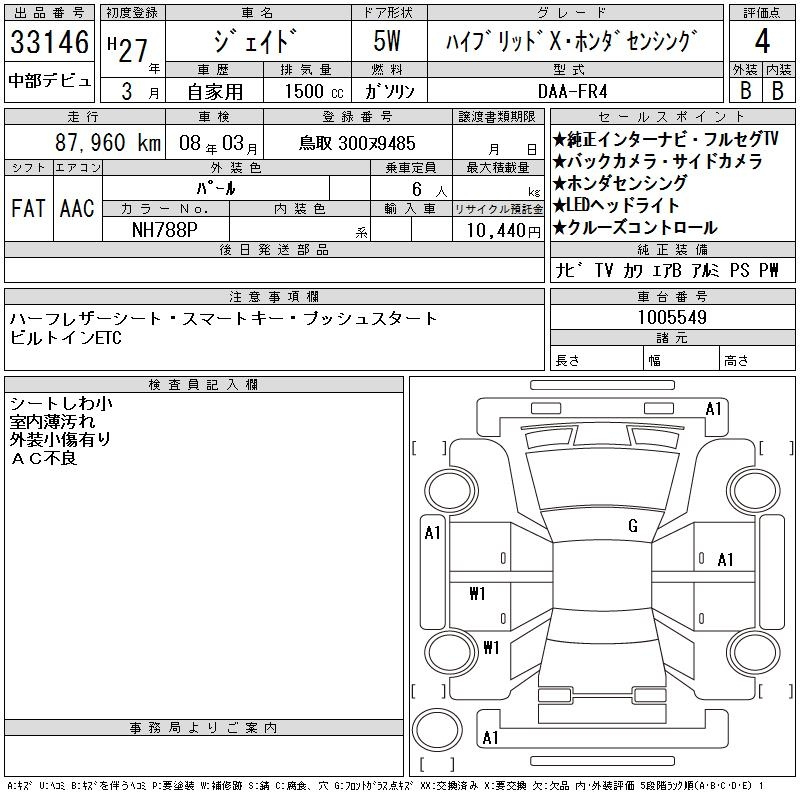Image resolution: width=800 pixels, height=800 pixels.
Task: Select the exterior color パール
Action: [216, 189]
